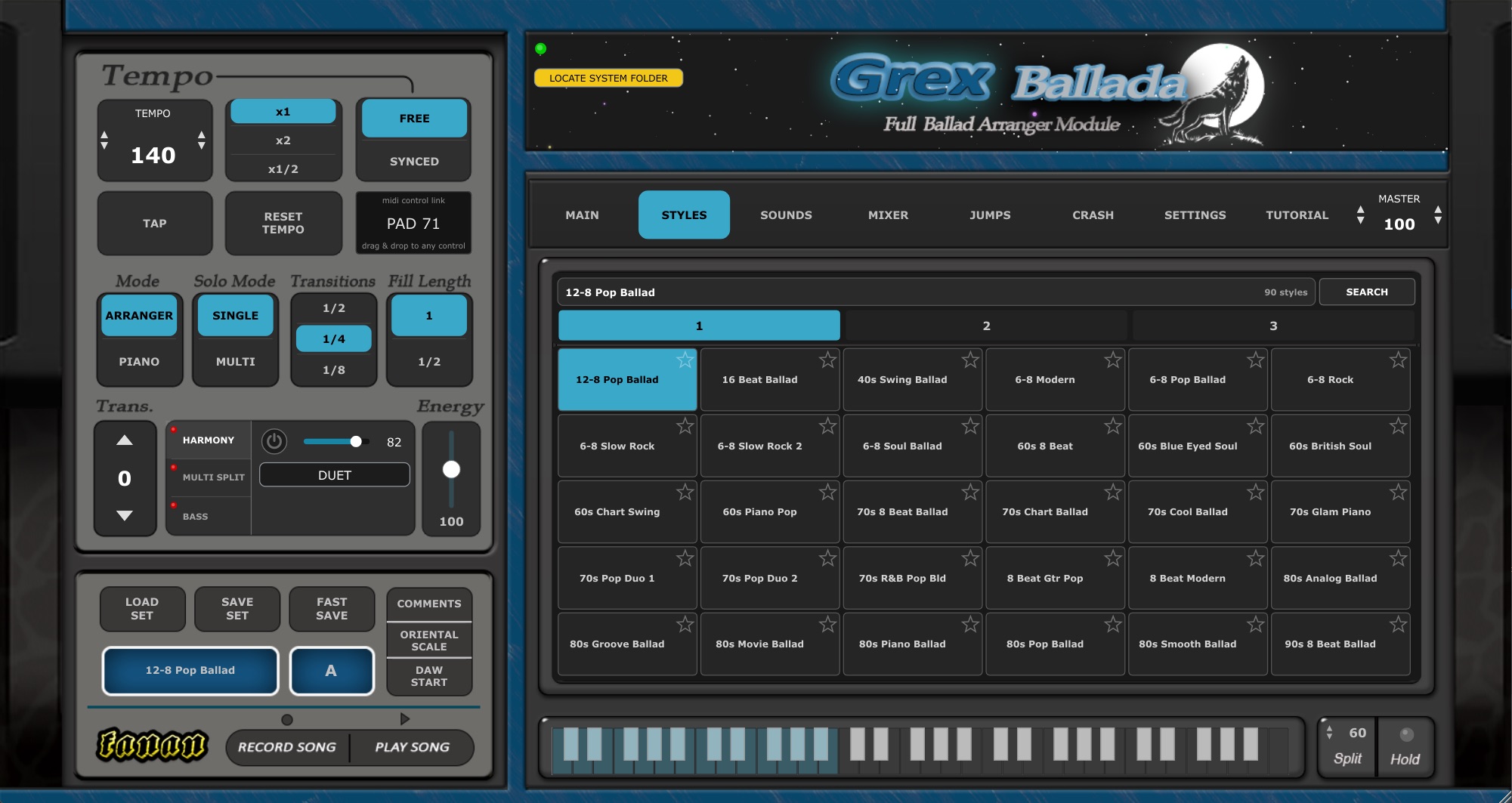
Task: Click the harmony power icon
Action: [274, 441]
